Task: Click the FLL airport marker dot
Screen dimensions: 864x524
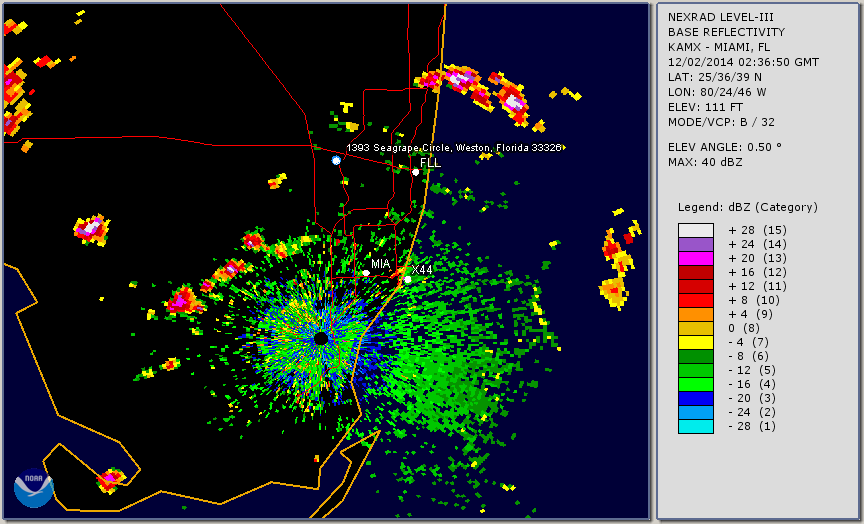Action: click(415, 172)
